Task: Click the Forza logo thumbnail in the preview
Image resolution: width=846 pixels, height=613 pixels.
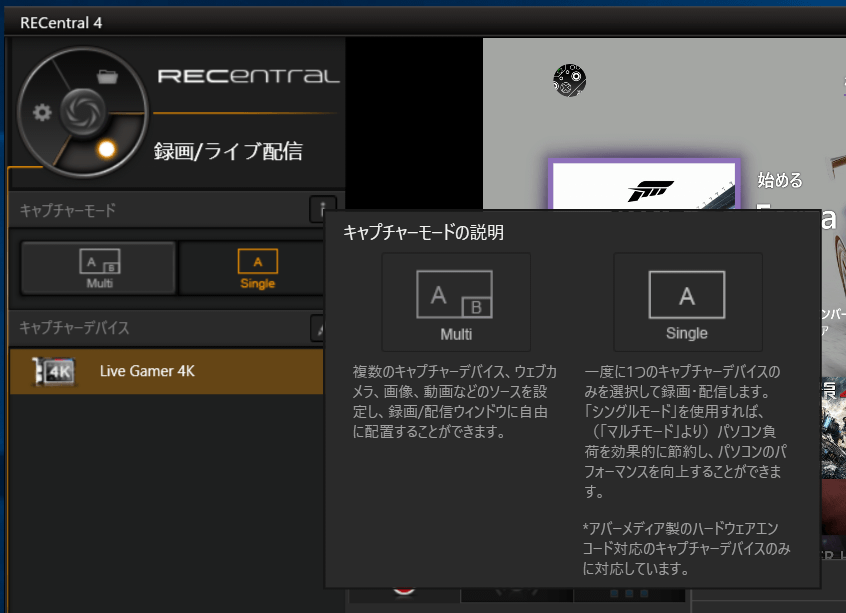Action: 644,185
